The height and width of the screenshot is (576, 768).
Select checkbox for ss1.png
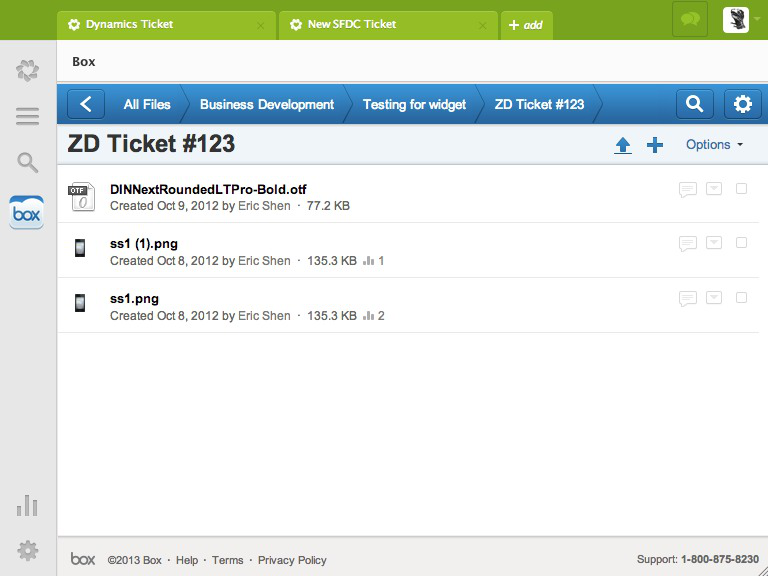click(x=742, y=298)
